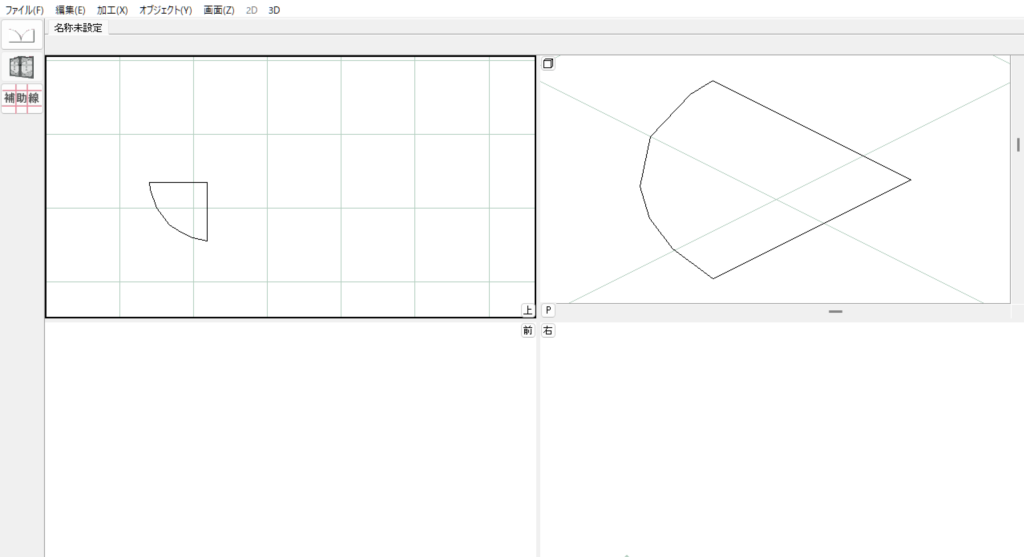The image size is (1024, 557).
Task: Click the 上 top view label
Action: pos(528,310)
